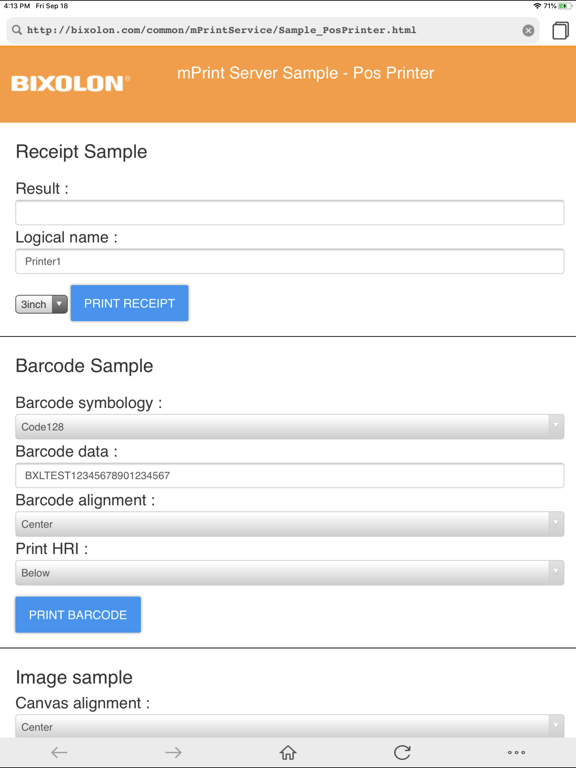The height and width of the screenshot is (768, 576).
Task: Go to the home page icon
Action: pos(288,752)
